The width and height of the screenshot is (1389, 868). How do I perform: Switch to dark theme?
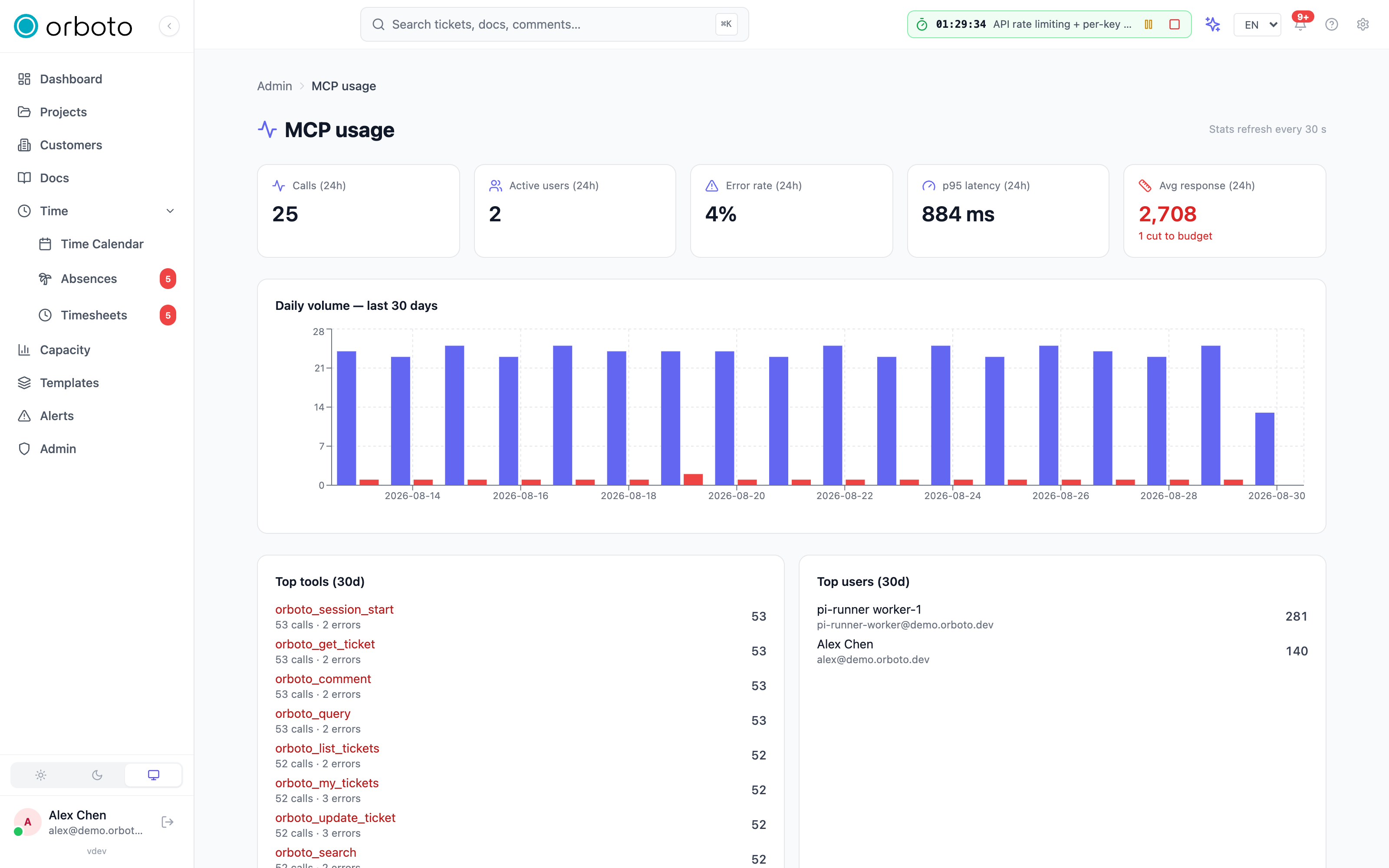(x=97, y=775)
